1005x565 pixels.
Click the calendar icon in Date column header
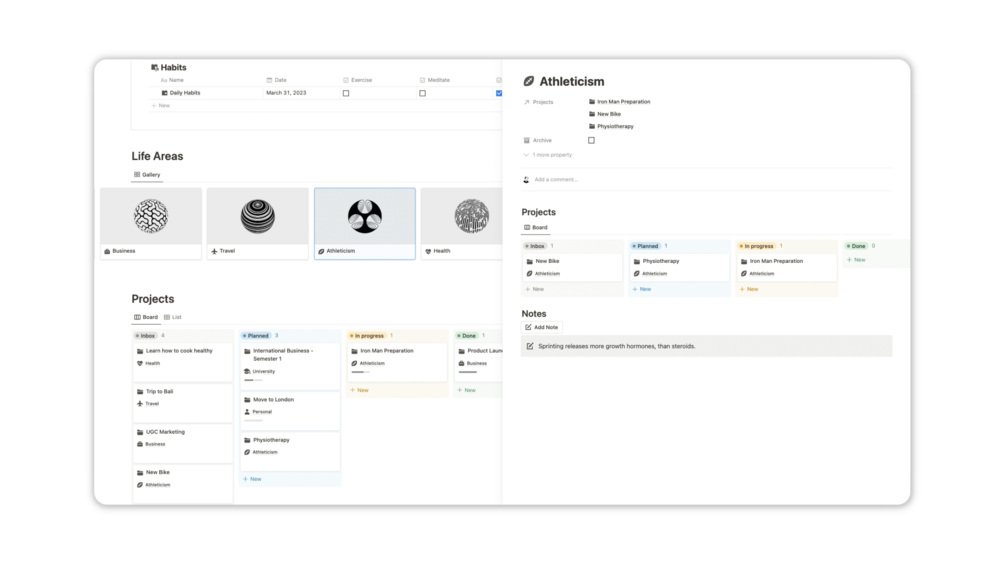point(269,80)
